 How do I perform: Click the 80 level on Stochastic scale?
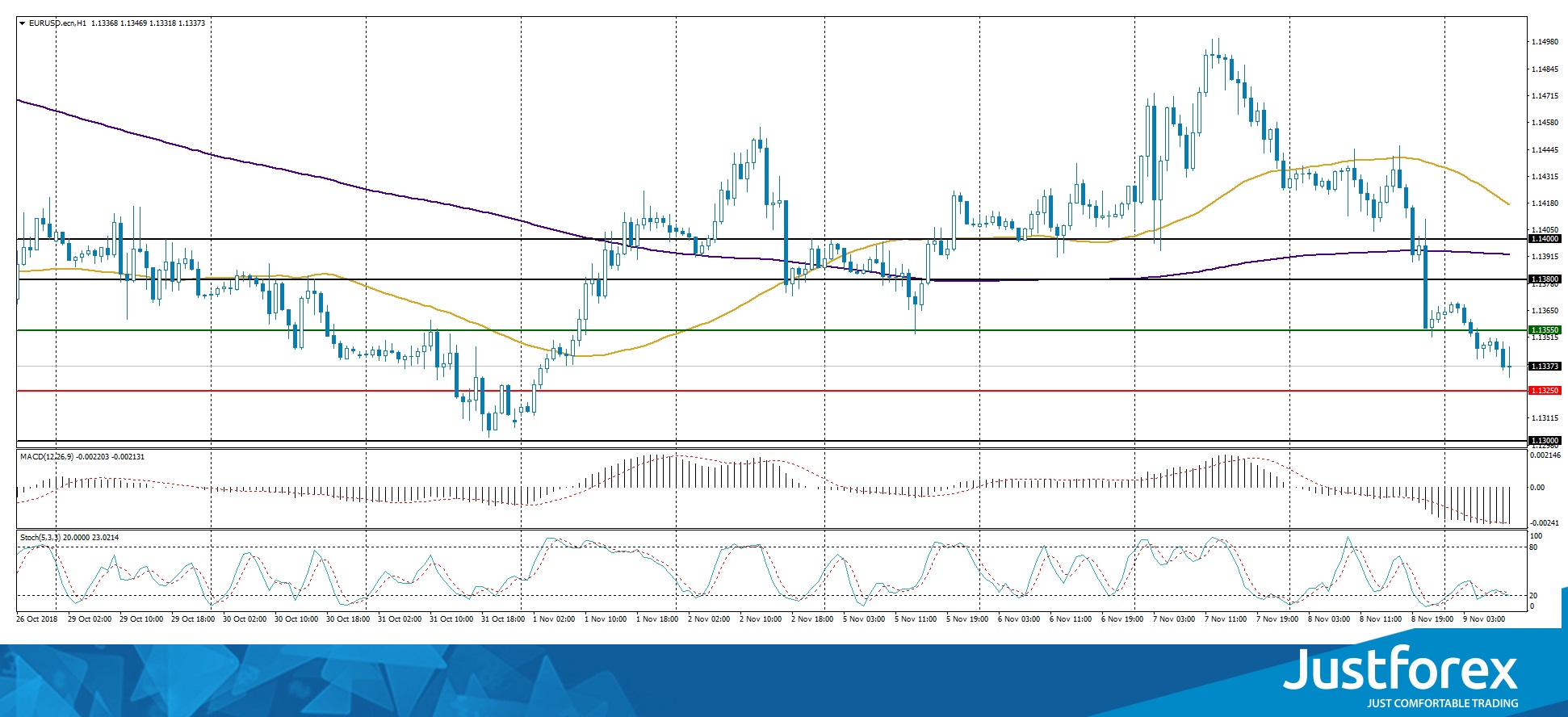pyautogui.click(x=1534, y=547)
